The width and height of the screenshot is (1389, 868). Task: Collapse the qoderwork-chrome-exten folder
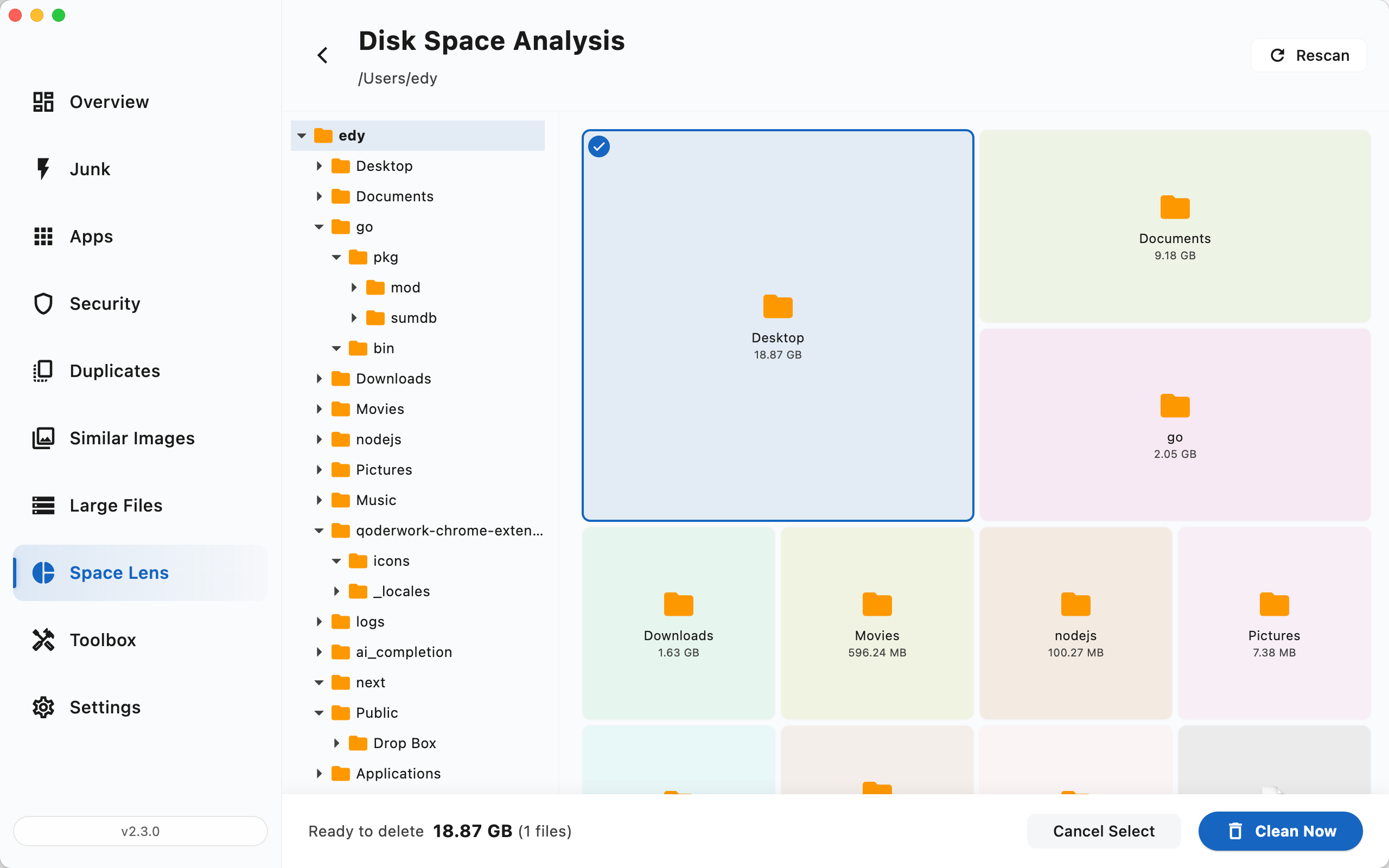319,531
